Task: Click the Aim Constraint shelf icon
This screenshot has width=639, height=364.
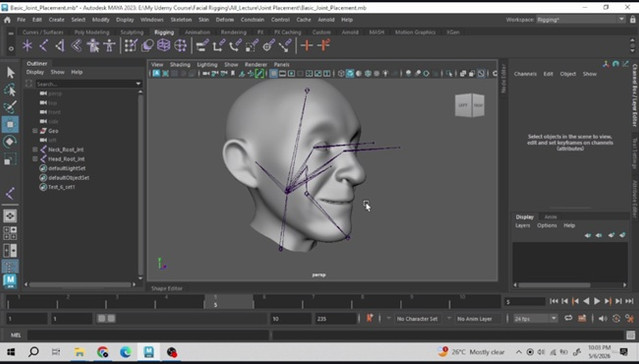Action: point(268,45)
